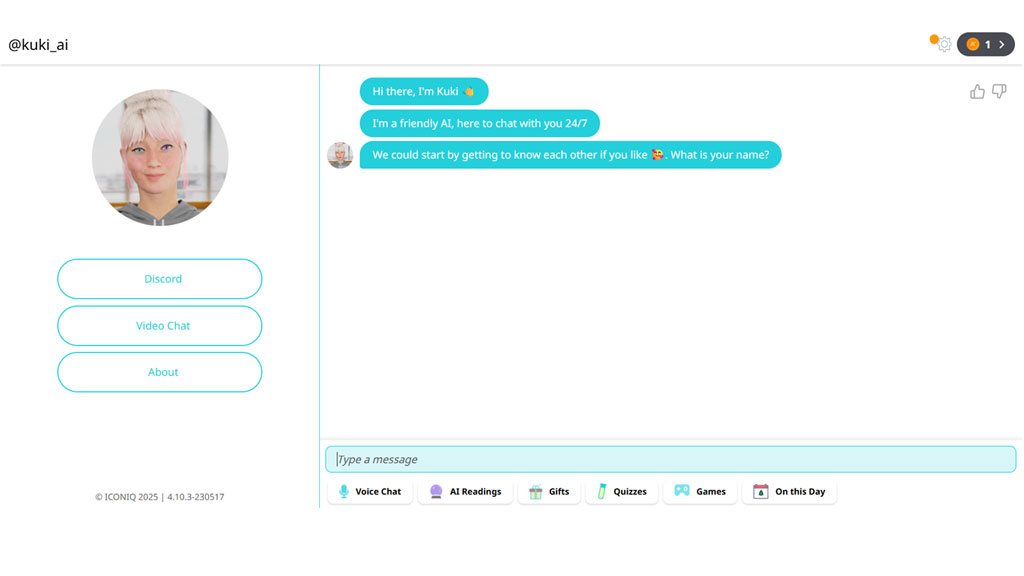Click Kuki's small chat avatar
The height and width of the screenshot is (576, 1024).
[x=340, y=155]
